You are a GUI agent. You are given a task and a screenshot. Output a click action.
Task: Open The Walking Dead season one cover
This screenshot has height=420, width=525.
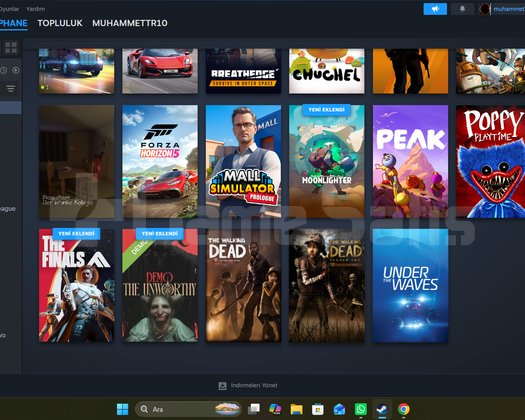[243, 285]
